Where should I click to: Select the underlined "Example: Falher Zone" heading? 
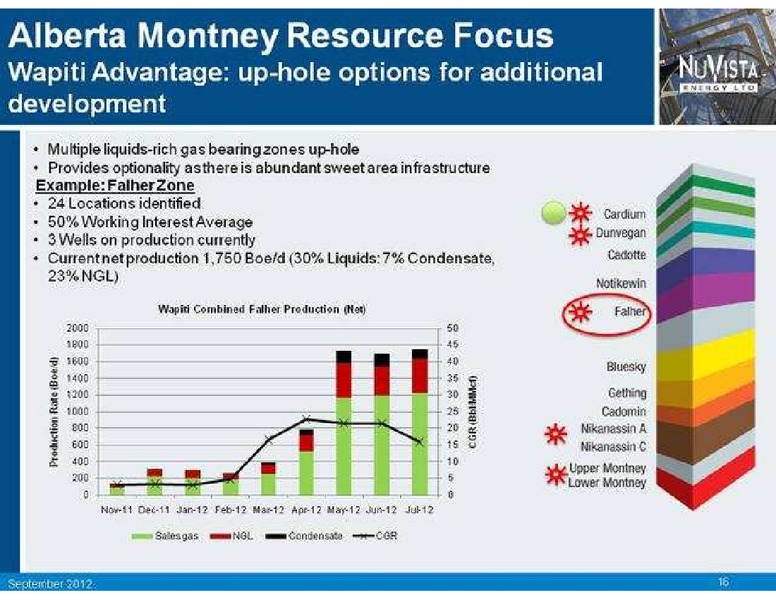tap(115, 186)
